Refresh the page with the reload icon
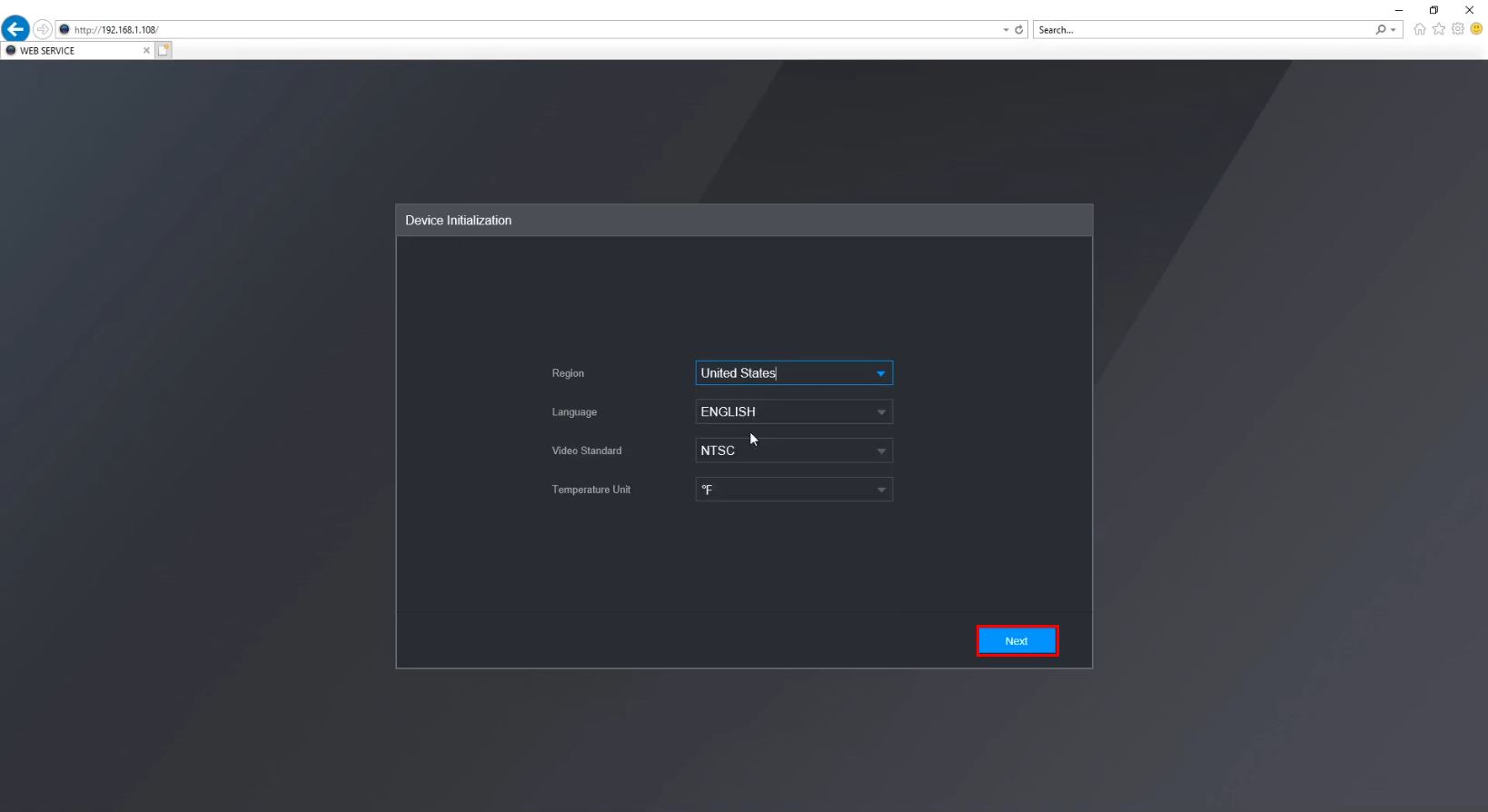The image size is (1488, 812). (1019, 30)
